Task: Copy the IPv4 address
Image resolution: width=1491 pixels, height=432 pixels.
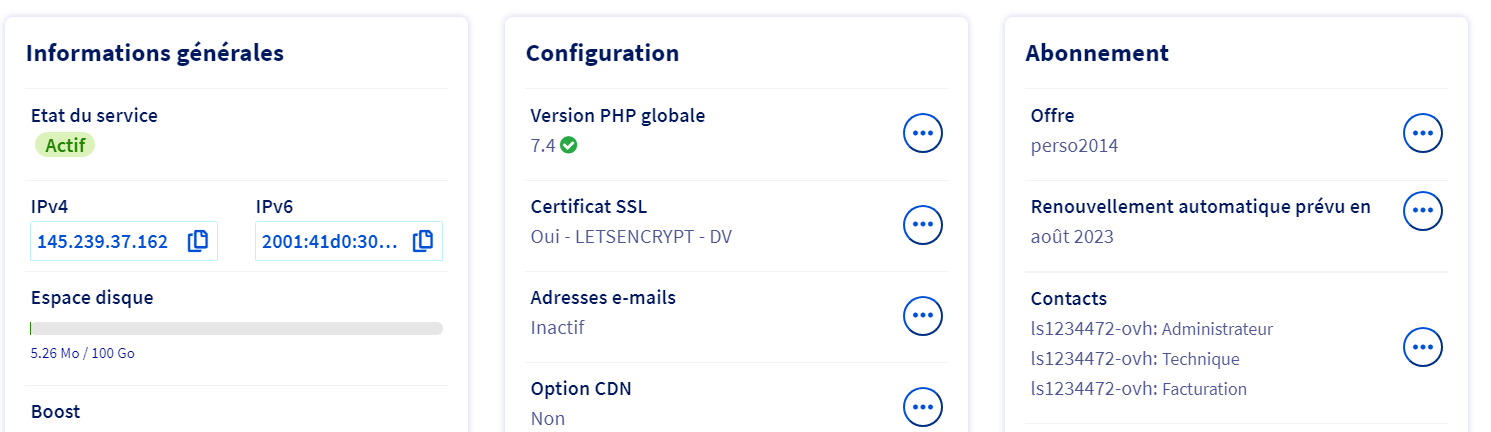Action: coord(198,241)
